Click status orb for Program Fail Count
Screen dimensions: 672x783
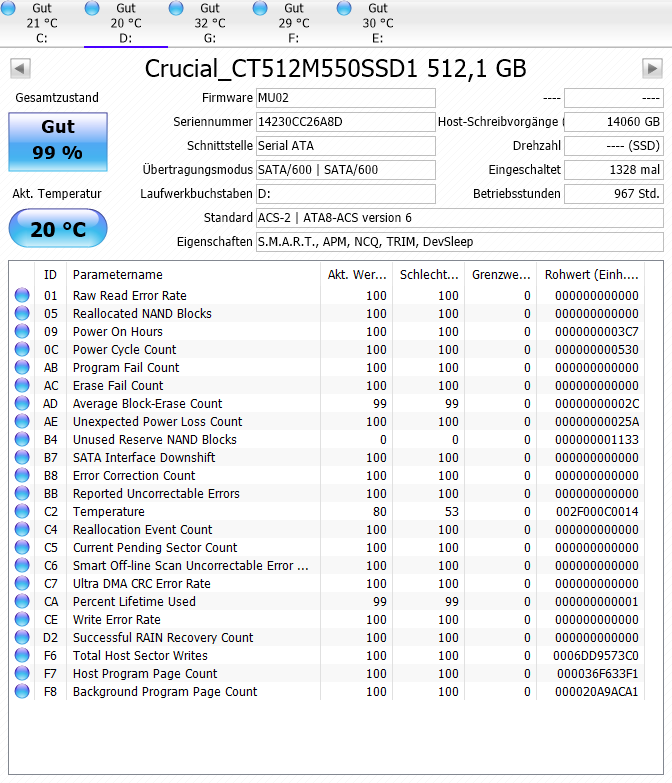[x=22, y=367]
